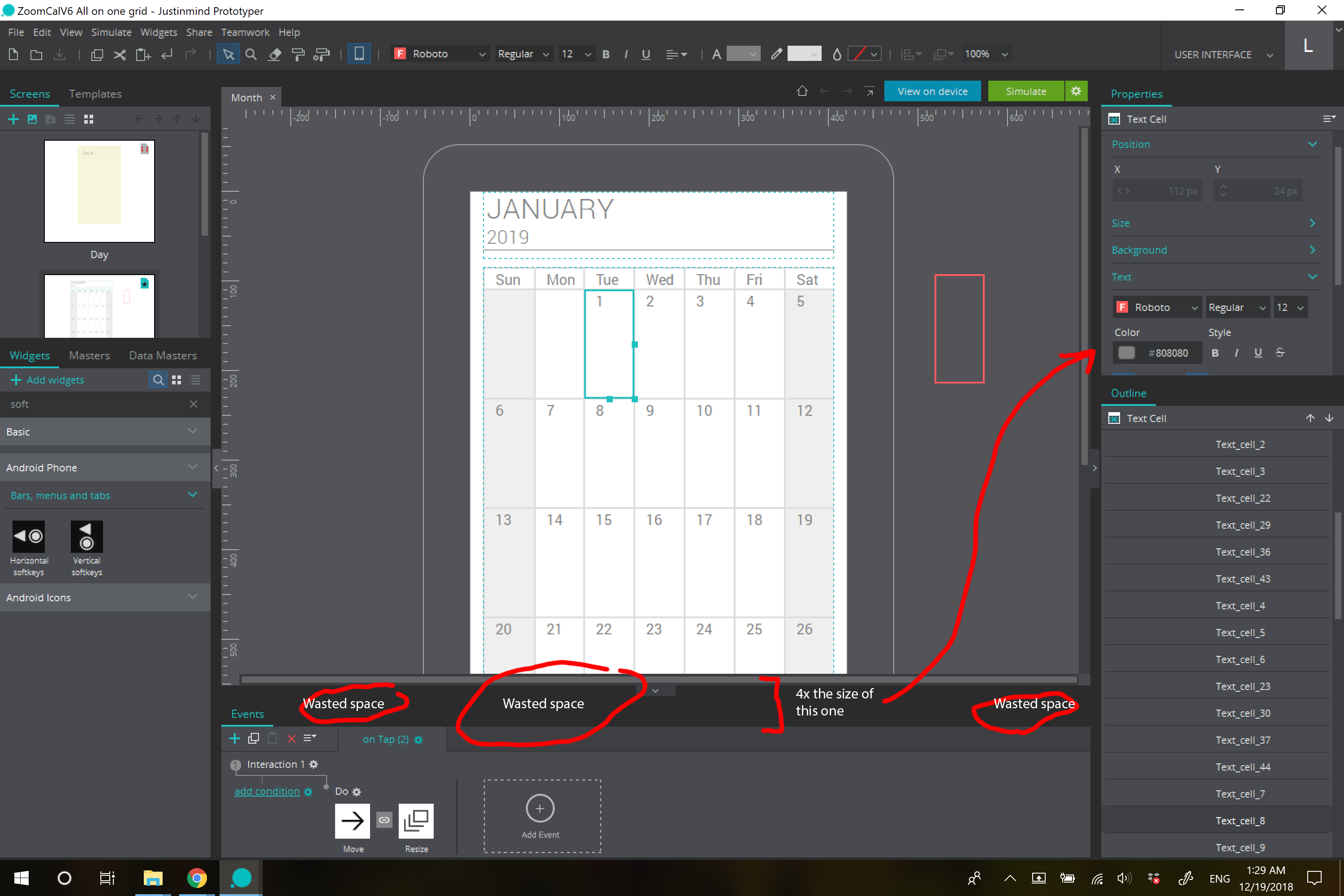Select the Day screen thumbnail
The height and width of the screenshot is (896, 1344).
click(99, 191)
